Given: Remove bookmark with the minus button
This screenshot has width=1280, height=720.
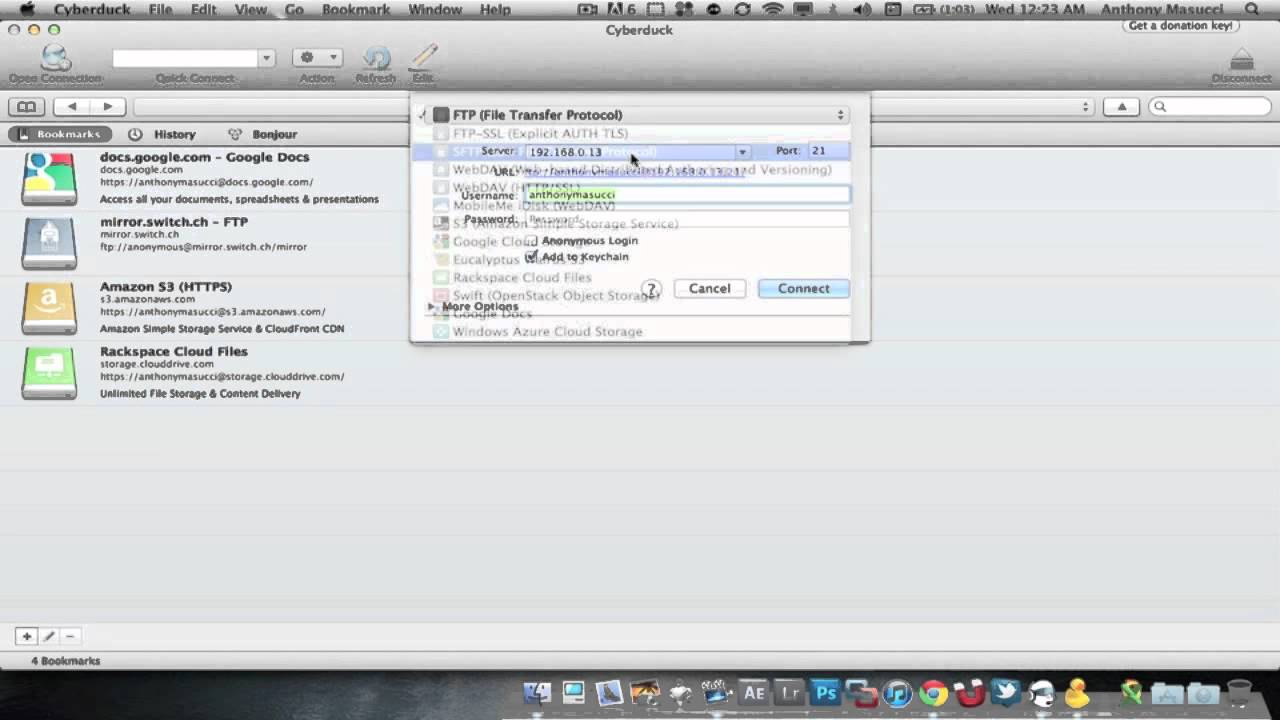Looking at the screenshot, I should click(70, 636).
